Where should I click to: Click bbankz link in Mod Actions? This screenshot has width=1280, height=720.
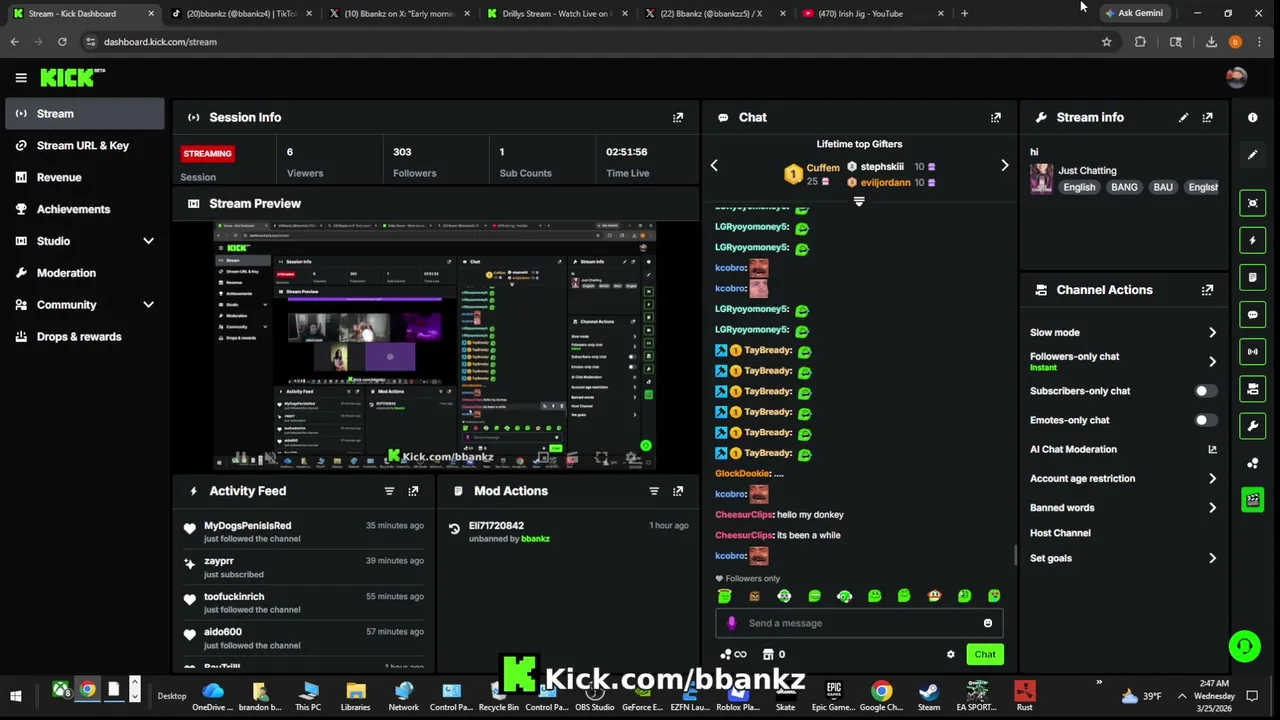(535, 539)
